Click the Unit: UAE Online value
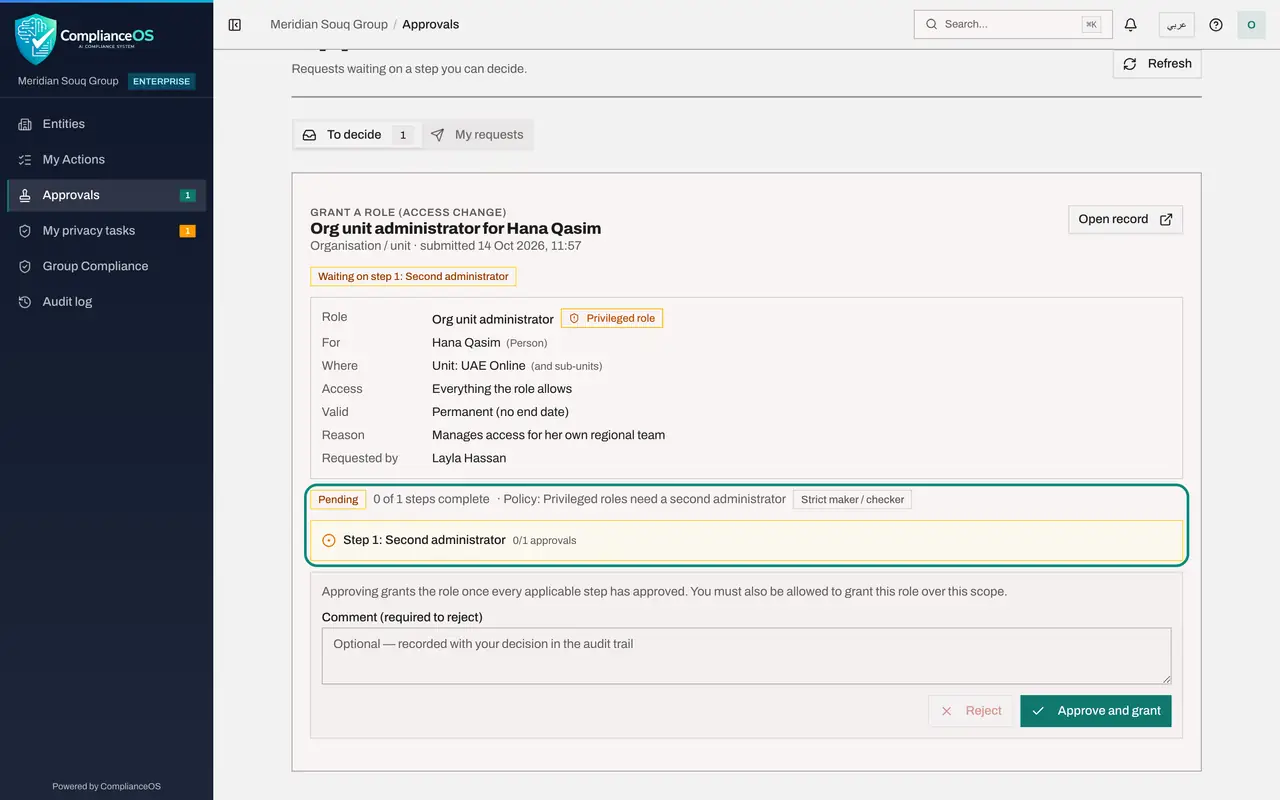Screen dimensions: 1280x800 pos(479,366)
